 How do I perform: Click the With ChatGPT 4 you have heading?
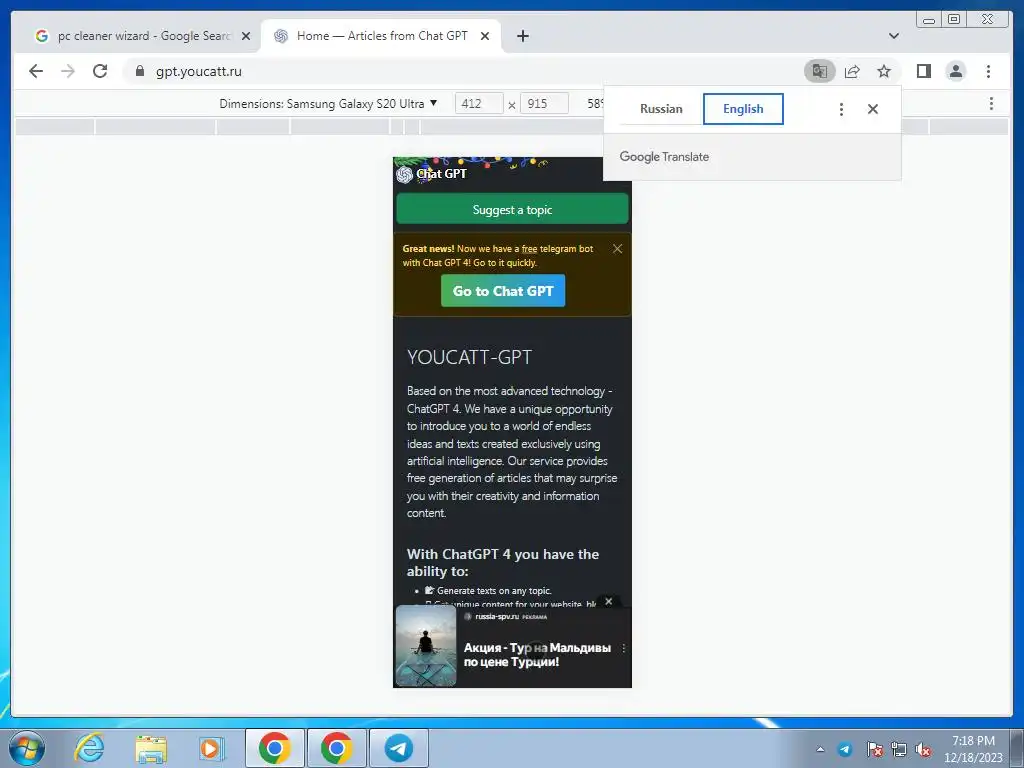pyautogui.click(x=503, y=562)
